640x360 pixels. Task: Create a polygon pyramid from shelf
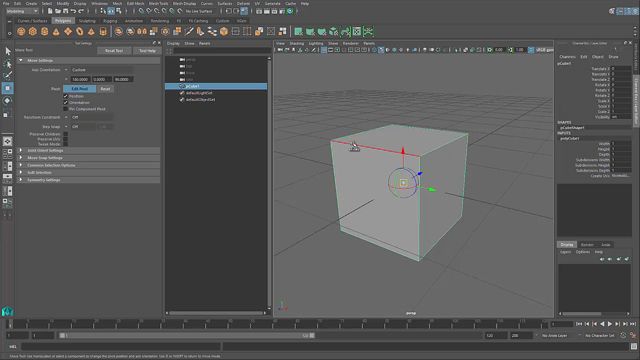click(x=91, y=31)
